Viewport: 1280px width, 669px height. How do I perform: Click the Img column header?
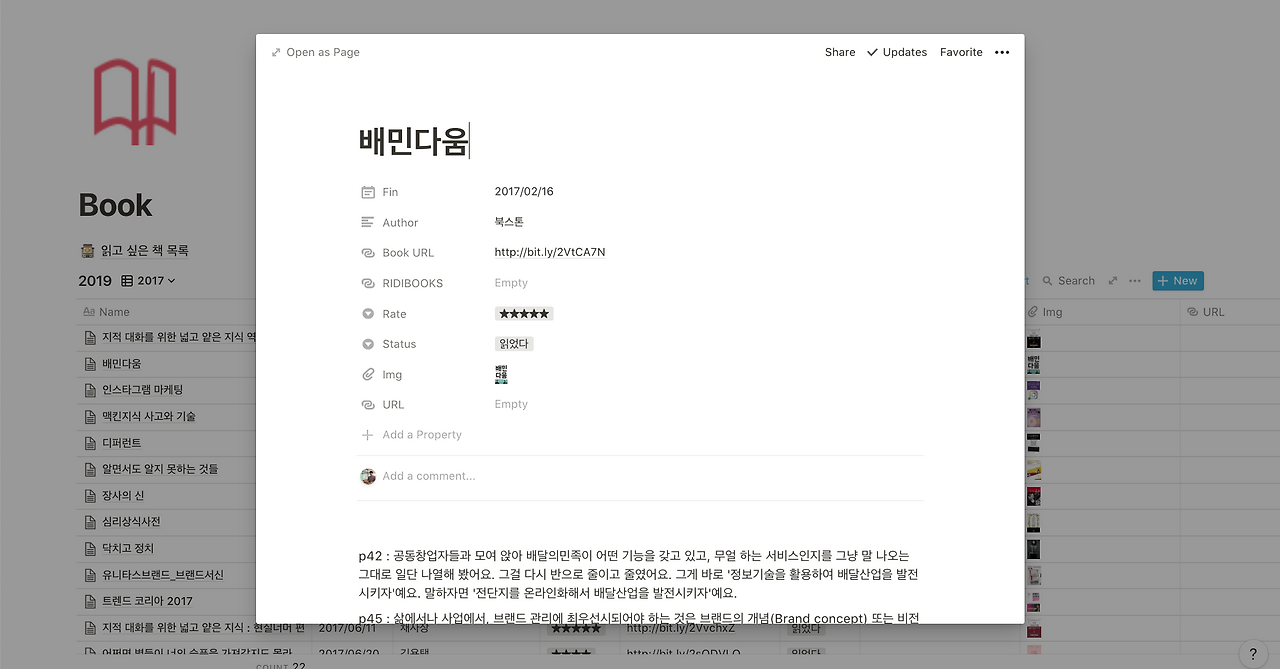point(1044,312)
